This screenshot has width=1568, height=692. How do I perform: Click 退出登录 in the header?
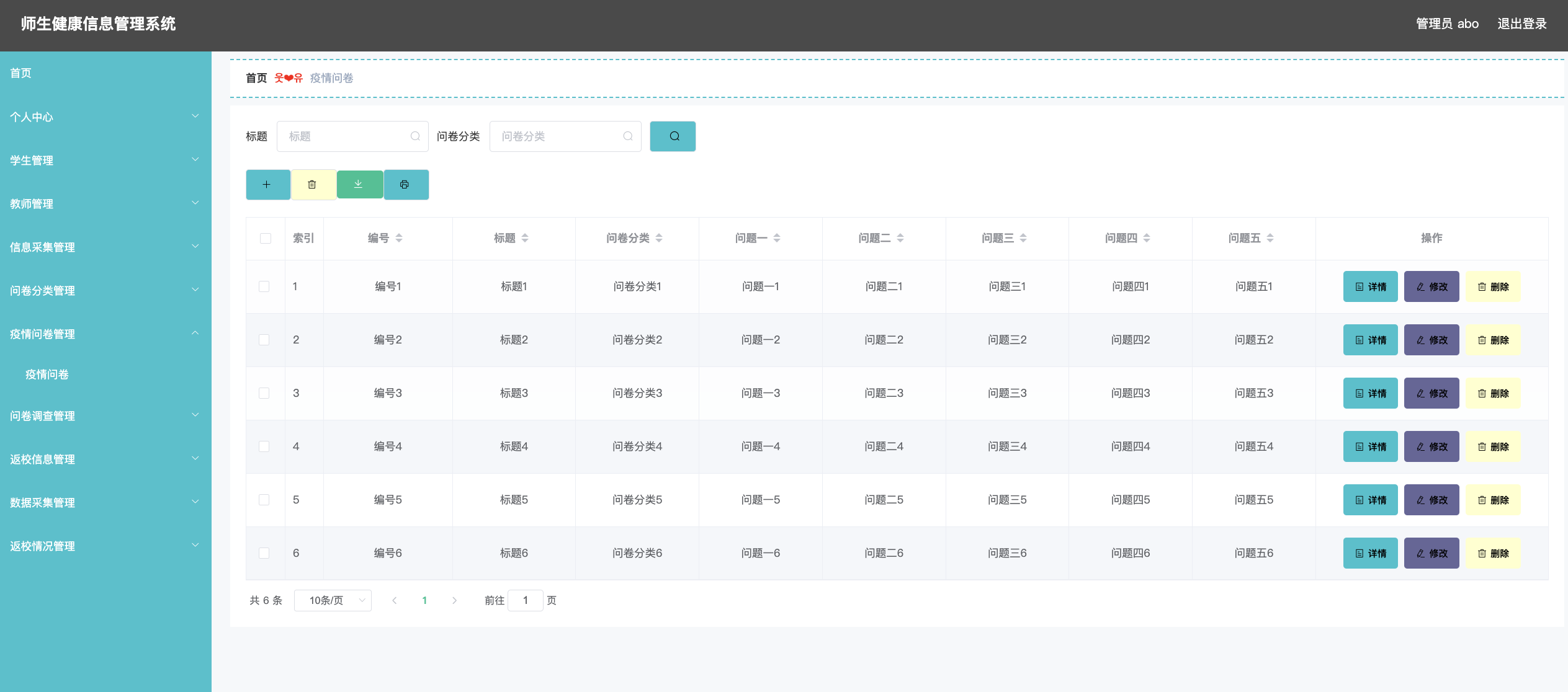[x=1521, y=24]
